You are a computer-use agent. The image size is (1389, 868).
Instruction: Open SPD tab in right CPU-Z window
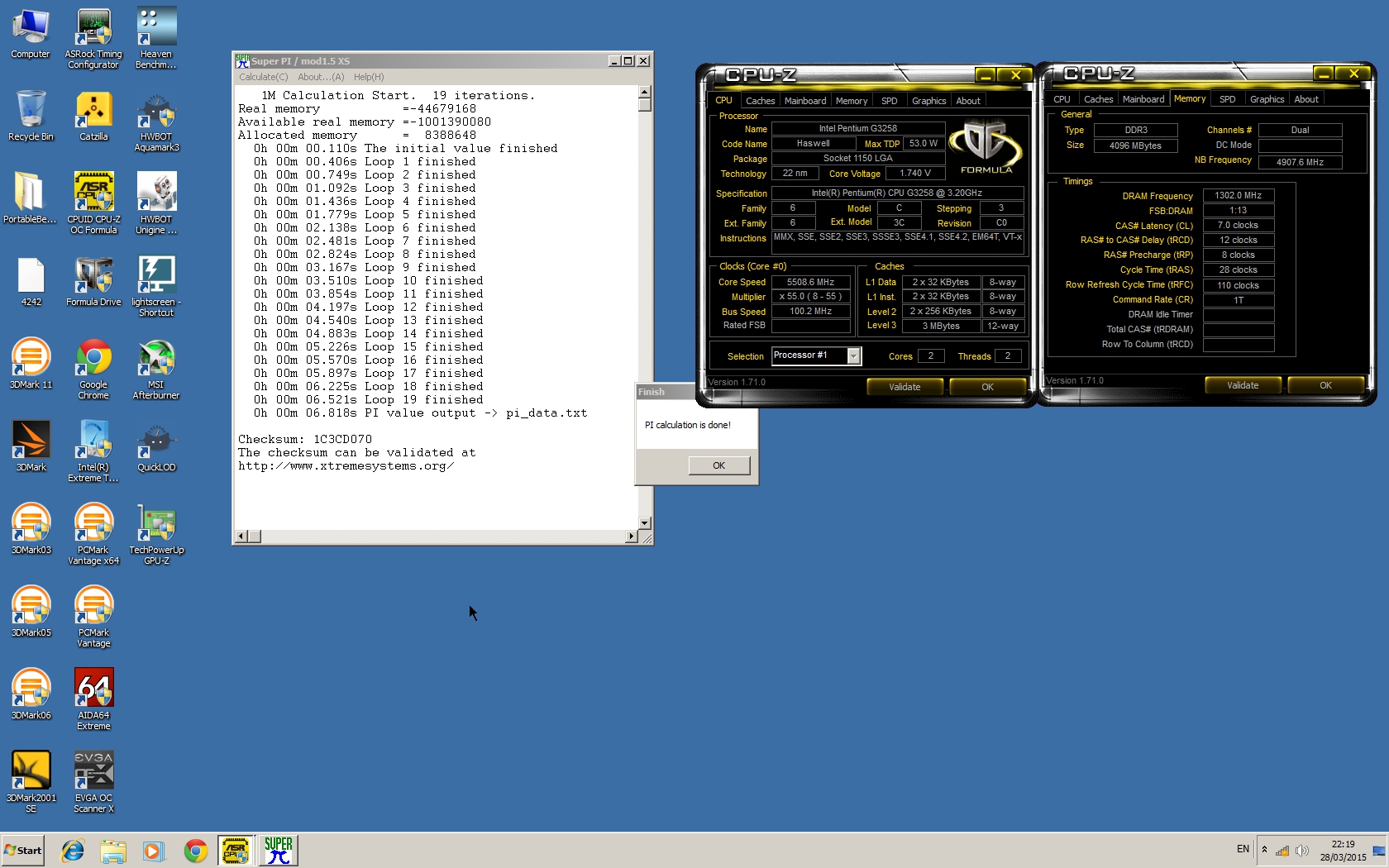coord(1227,99)
